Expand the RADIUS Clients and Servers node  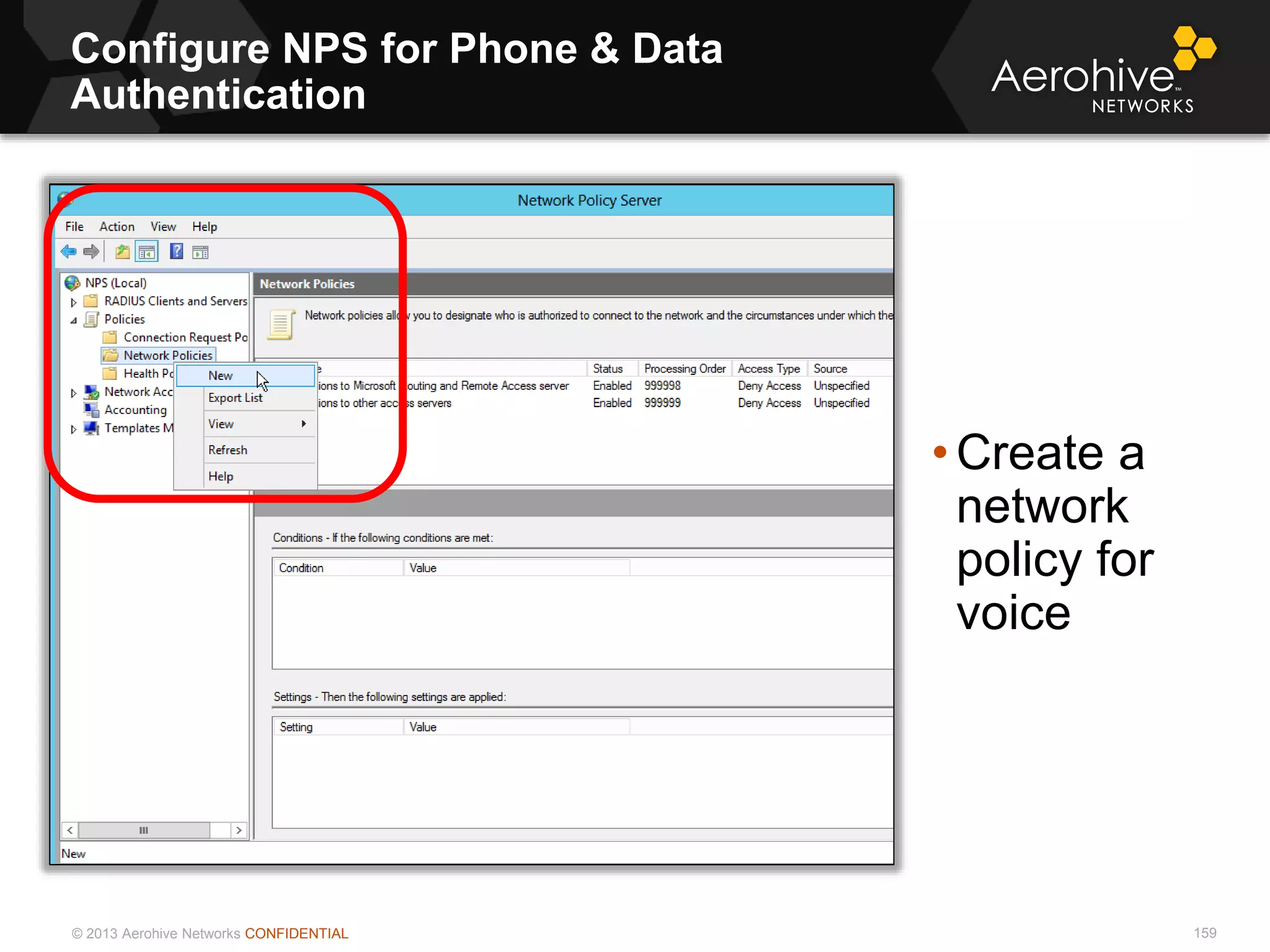(73, 302)
